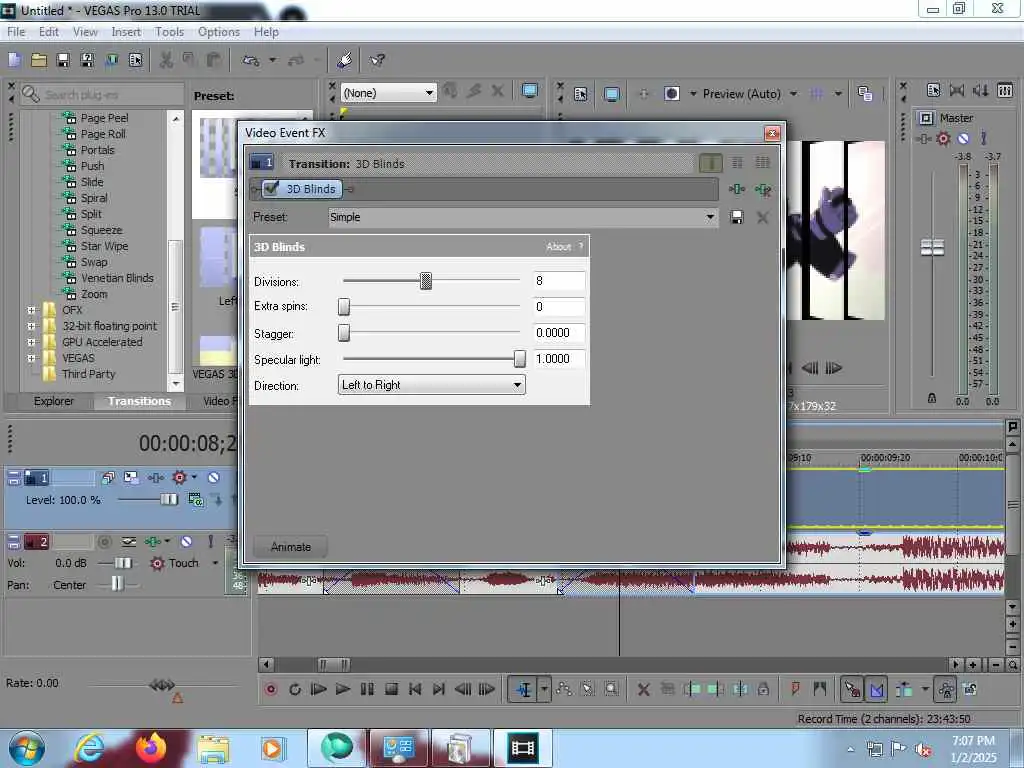
Task: Click the Divisions slider handle
Action: 426,281
